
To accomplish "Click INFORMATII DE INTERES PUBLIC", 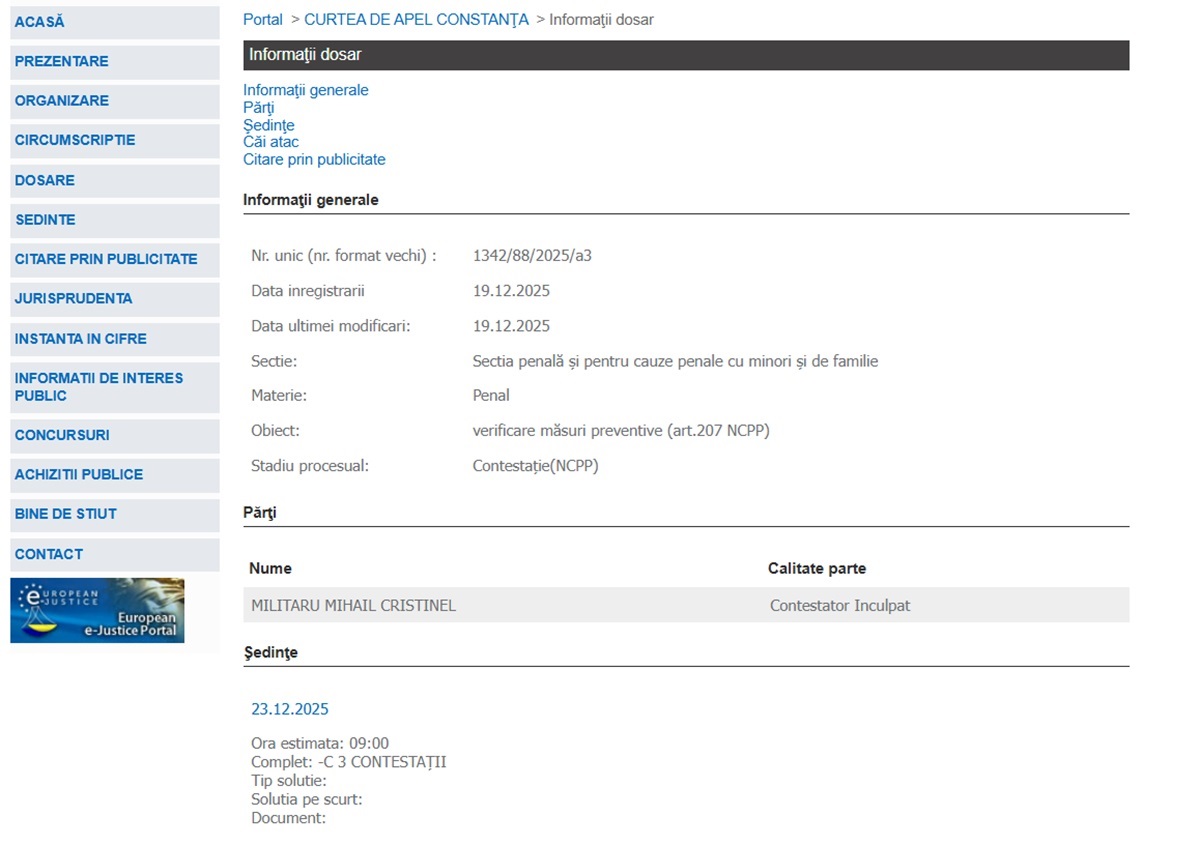I will click(98, 387).
